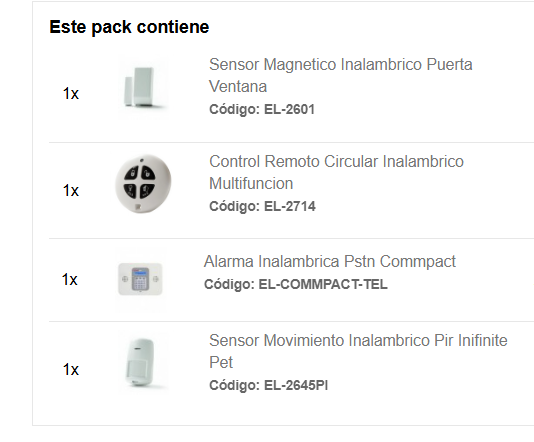
Task: Open the door/window magnetic sensor product image
Action: (143, 88)
